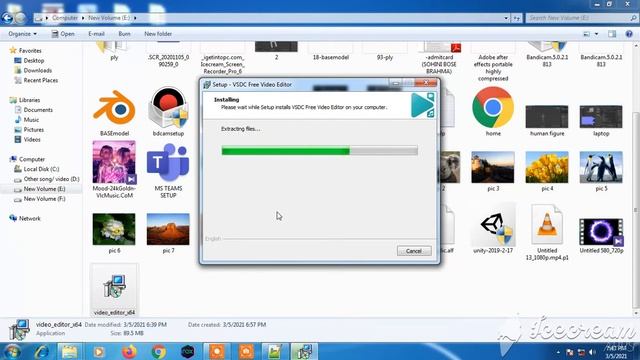The image size is (640, 360).
Task: Click the address bar refresh button
Action: (517, 18)
